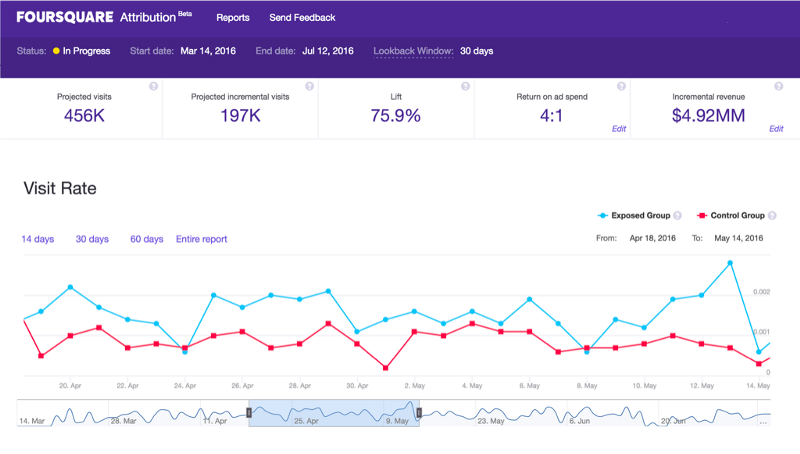
Task: Click the yellow In Progress status dot
Action: (x=56, y=51)
